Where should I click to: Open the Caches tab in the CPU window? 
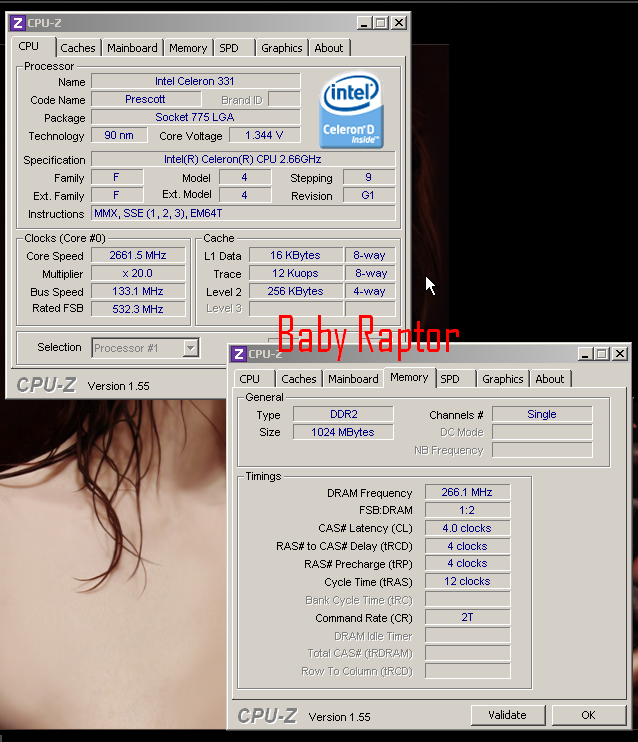(78, 48)
